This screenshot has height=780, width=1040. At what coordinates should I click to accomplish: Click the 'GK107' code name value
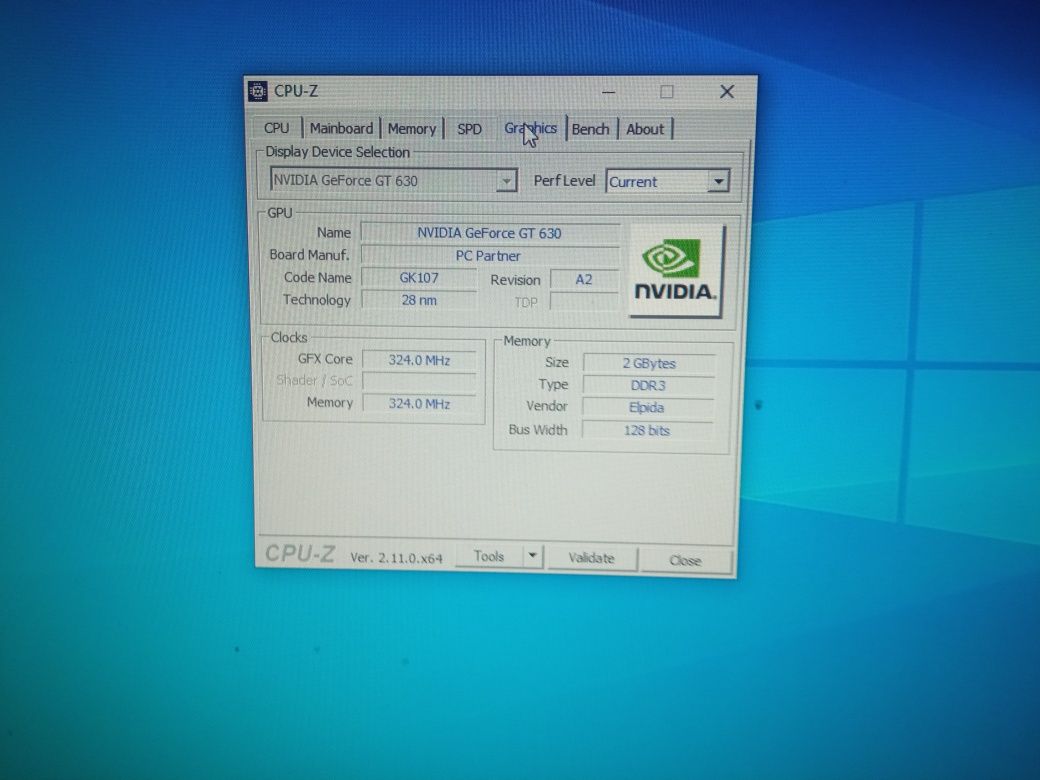coord(419,278)
